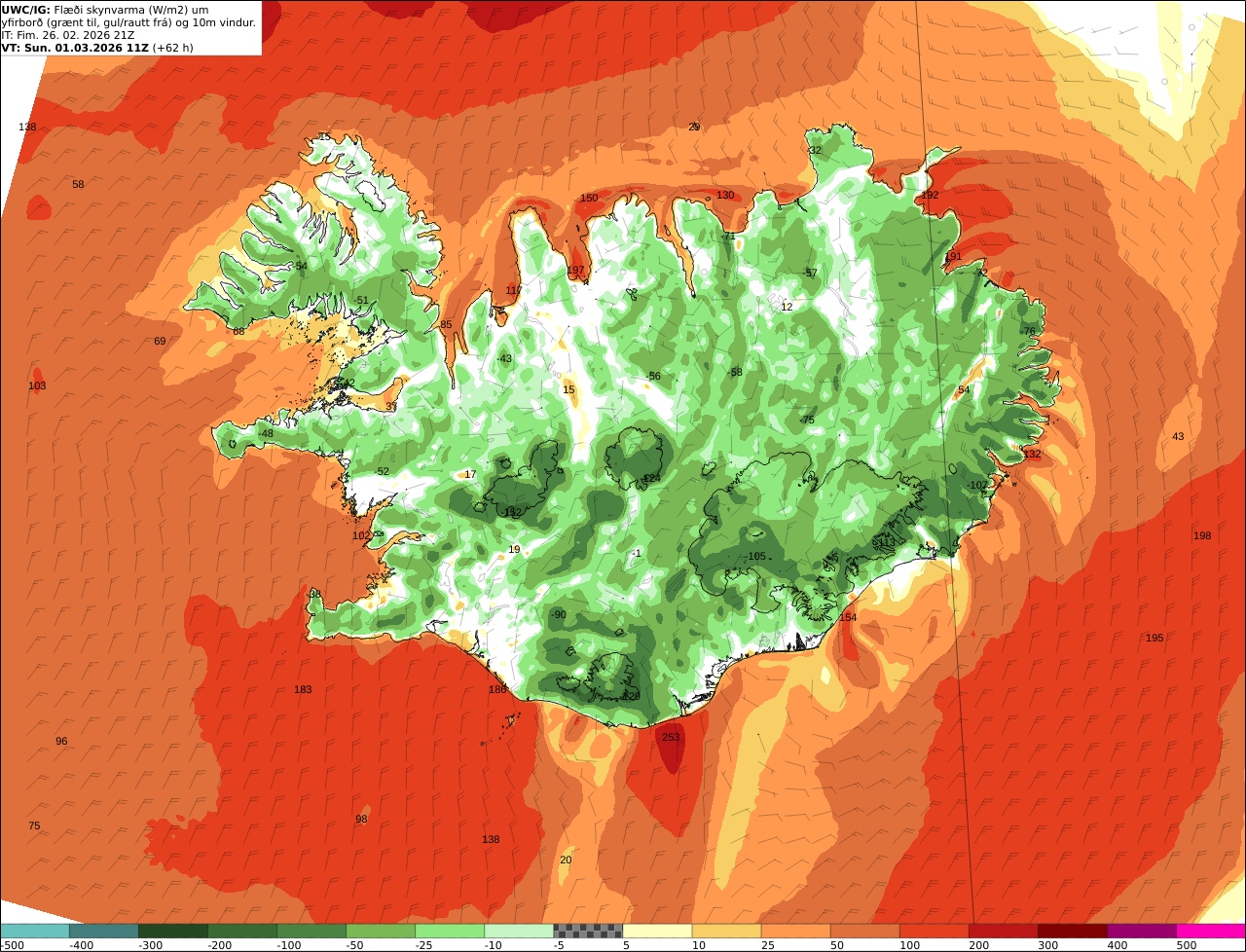This screenshot has height=952, width=1246.
Task: Select the darkest green -300 to -200 legend swatch
Action: pyautogui.click(x=173, y=932)
